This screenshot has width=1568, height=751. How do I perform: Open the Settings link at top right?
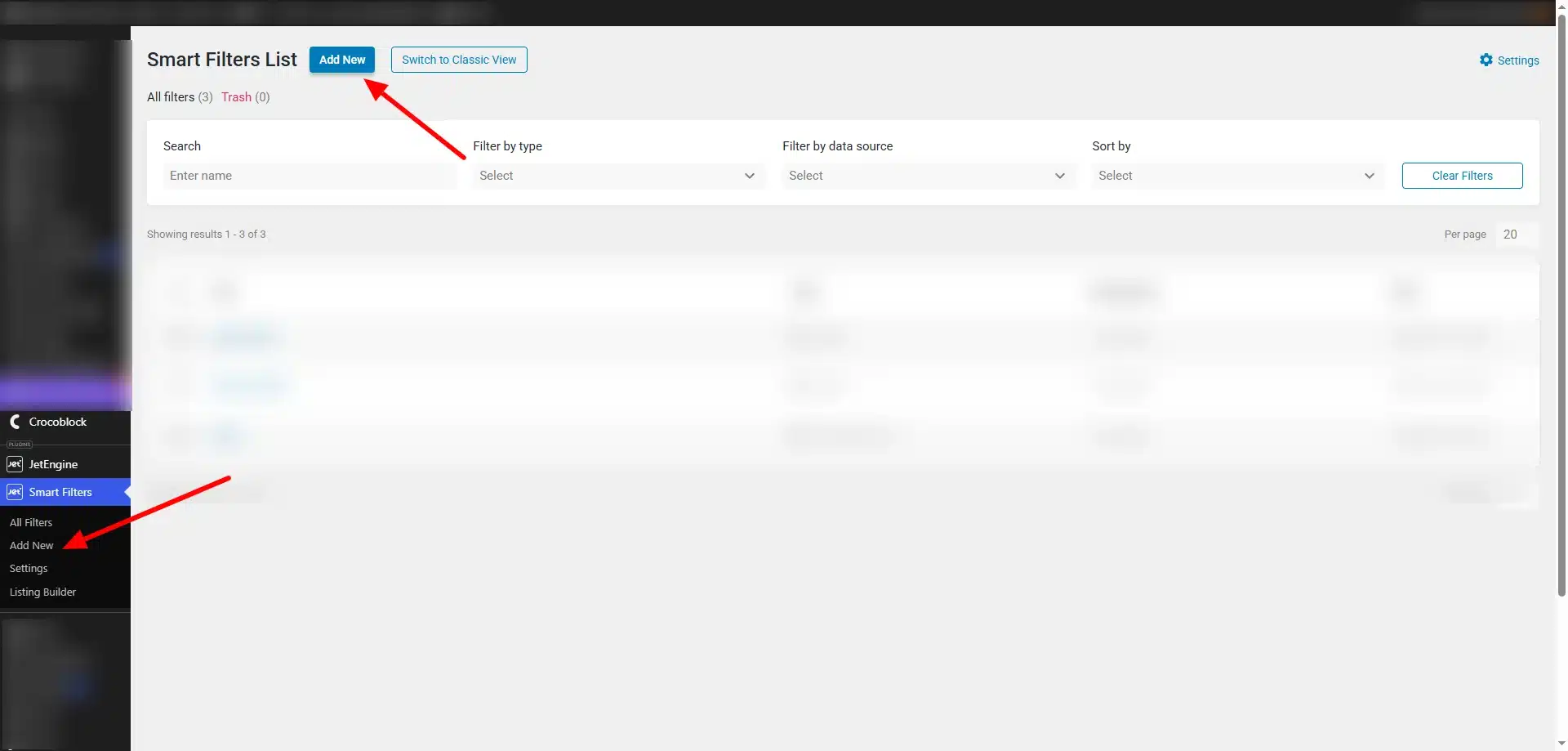click(x=1517, y=60)
